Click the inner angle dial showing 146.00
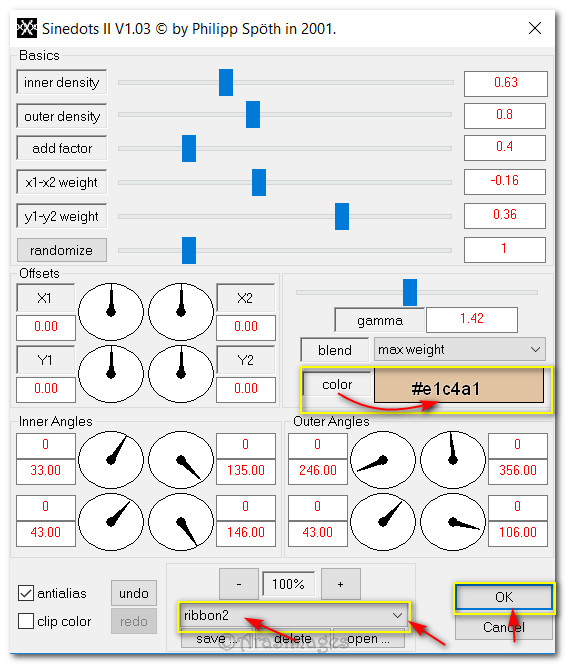This screenshot has width=566, height=665. [181, 522]
